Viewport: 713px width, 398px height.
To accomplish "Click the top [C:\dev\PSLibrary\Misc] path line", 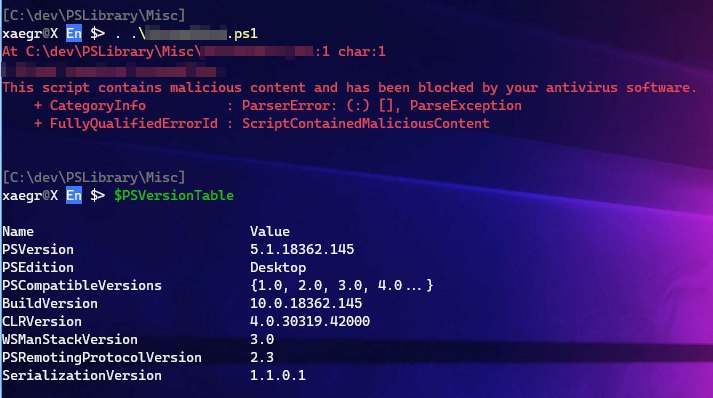I will [94, 15].
